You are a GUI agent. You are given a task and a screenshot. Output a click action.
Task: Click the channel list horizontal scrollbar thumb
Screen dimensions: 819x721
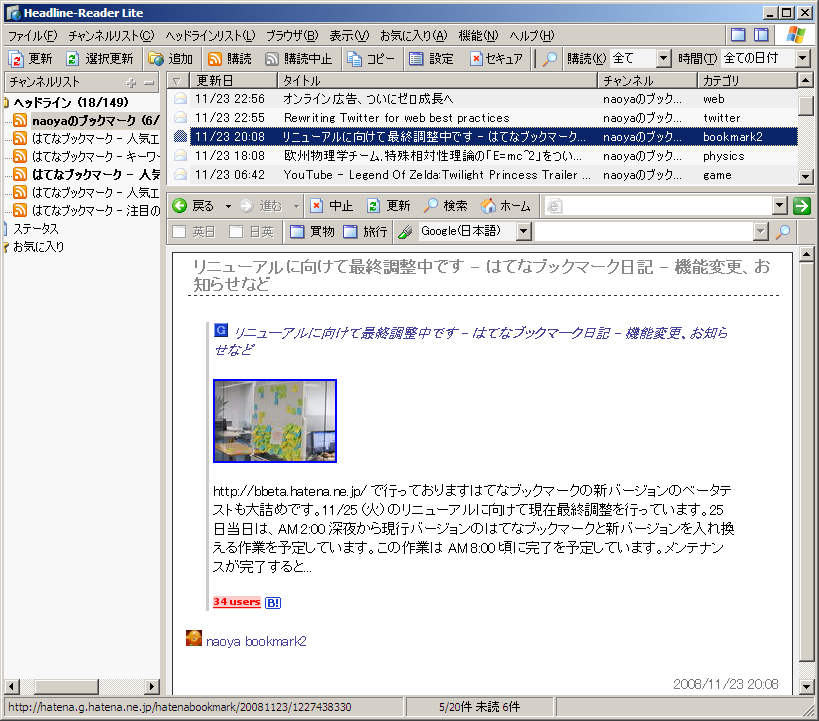pyautogui.click(x=66, y=686)
